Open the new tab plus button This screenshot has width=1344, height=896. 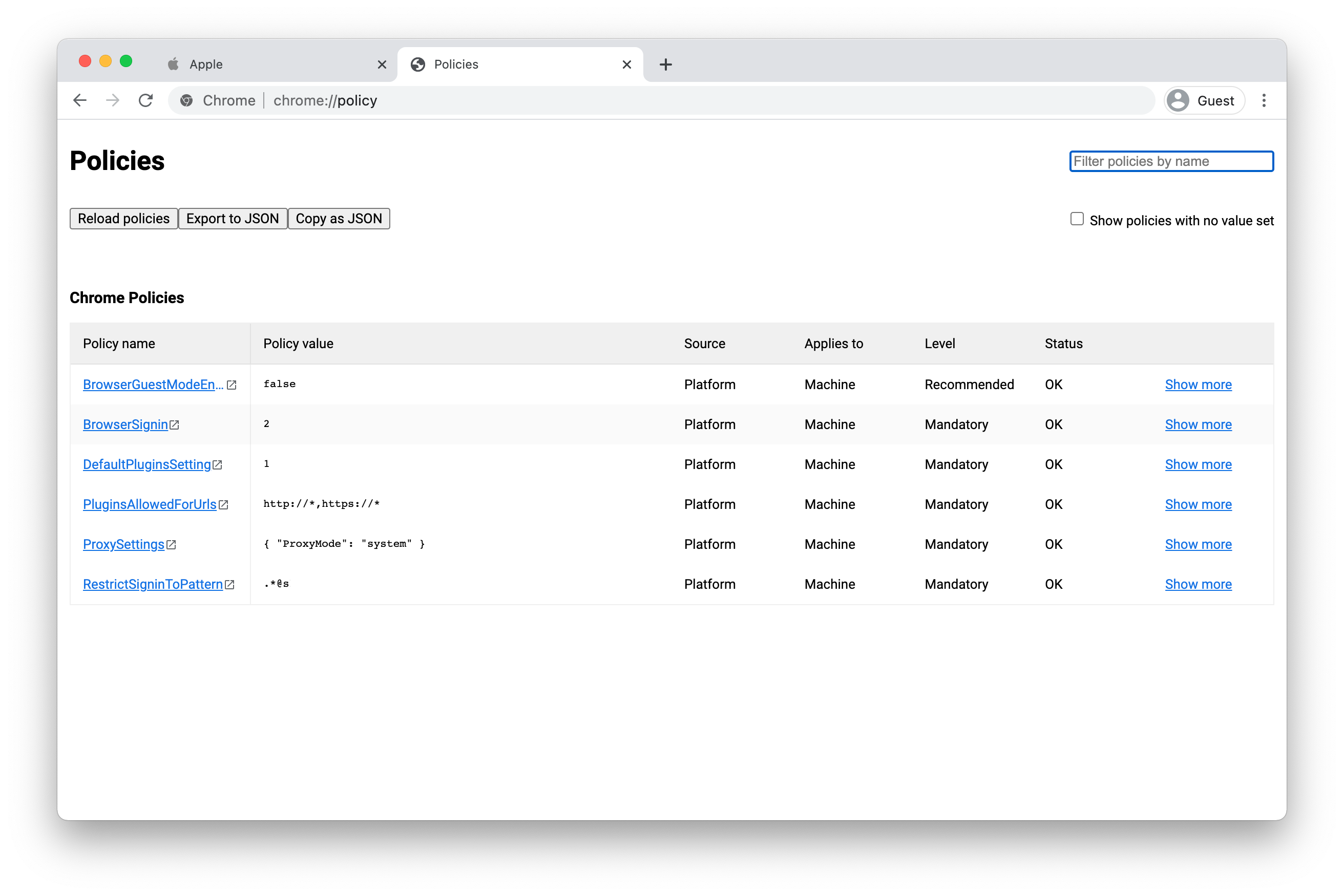tap(665, 65)
